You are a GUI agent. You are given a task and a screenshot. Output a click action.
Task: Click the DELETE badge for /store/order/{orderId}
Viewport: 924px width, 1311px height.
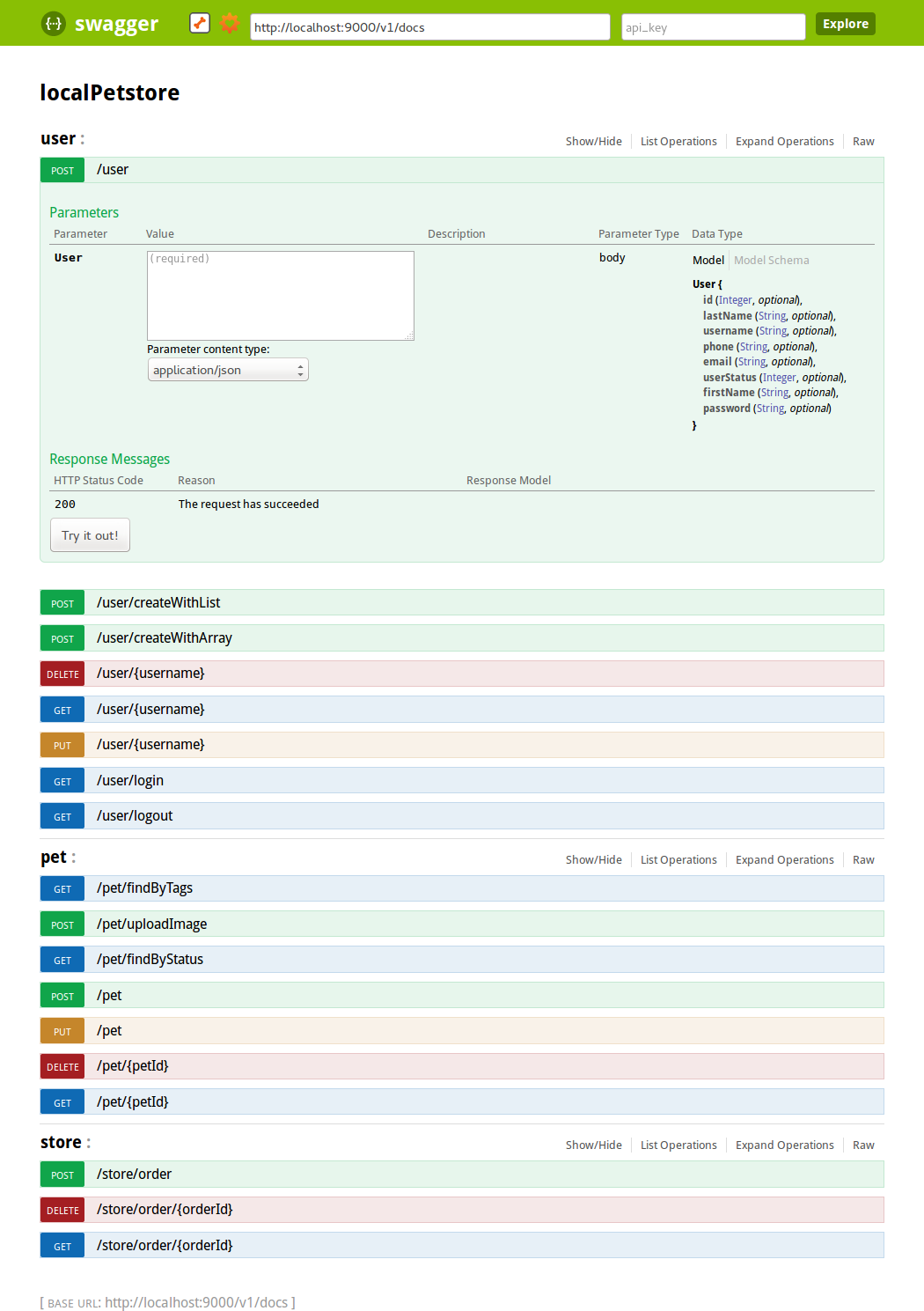(x=62, y=1210)
